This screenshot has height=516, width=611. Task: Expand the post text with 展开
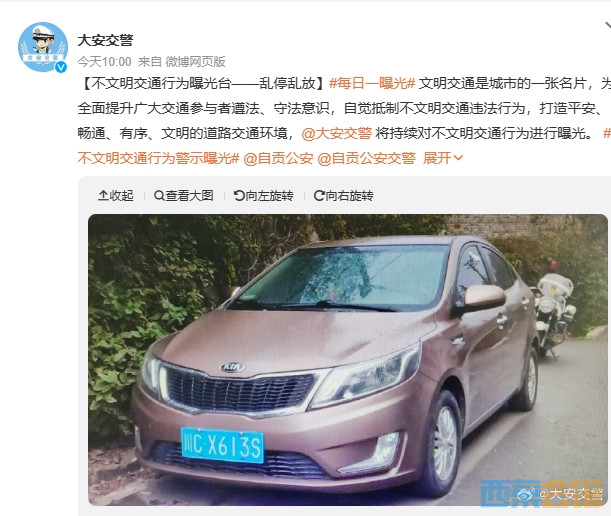pos(443,158)
